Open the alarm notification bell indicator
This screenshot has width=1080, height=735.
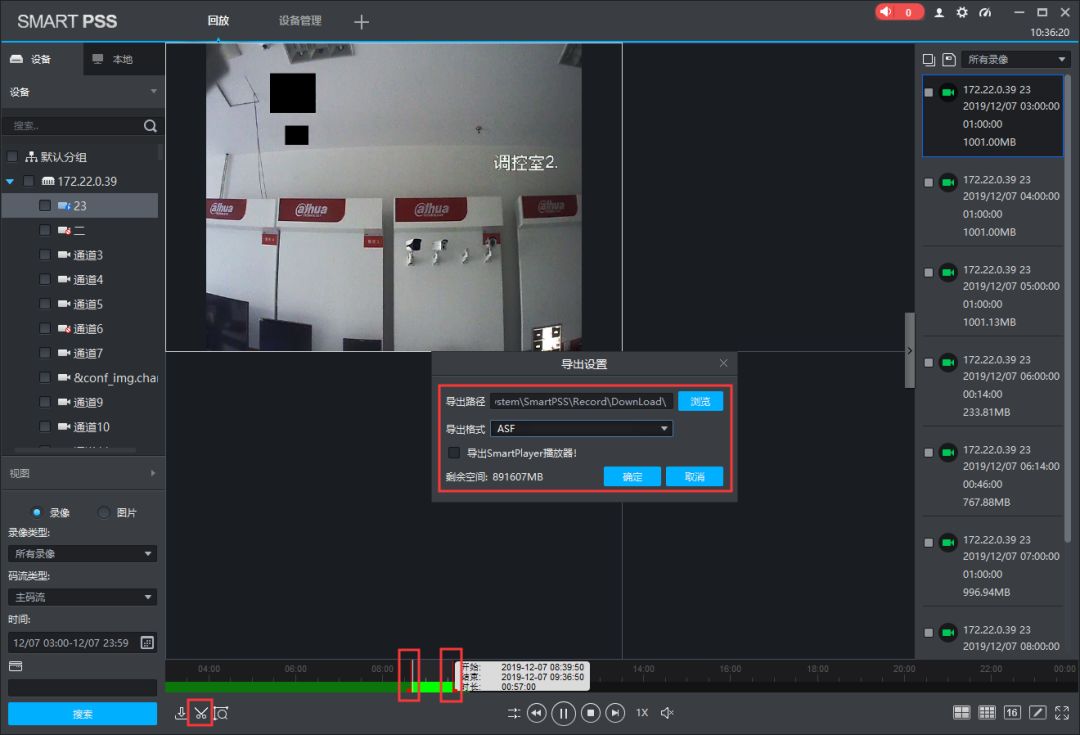[x=899, y=12]
